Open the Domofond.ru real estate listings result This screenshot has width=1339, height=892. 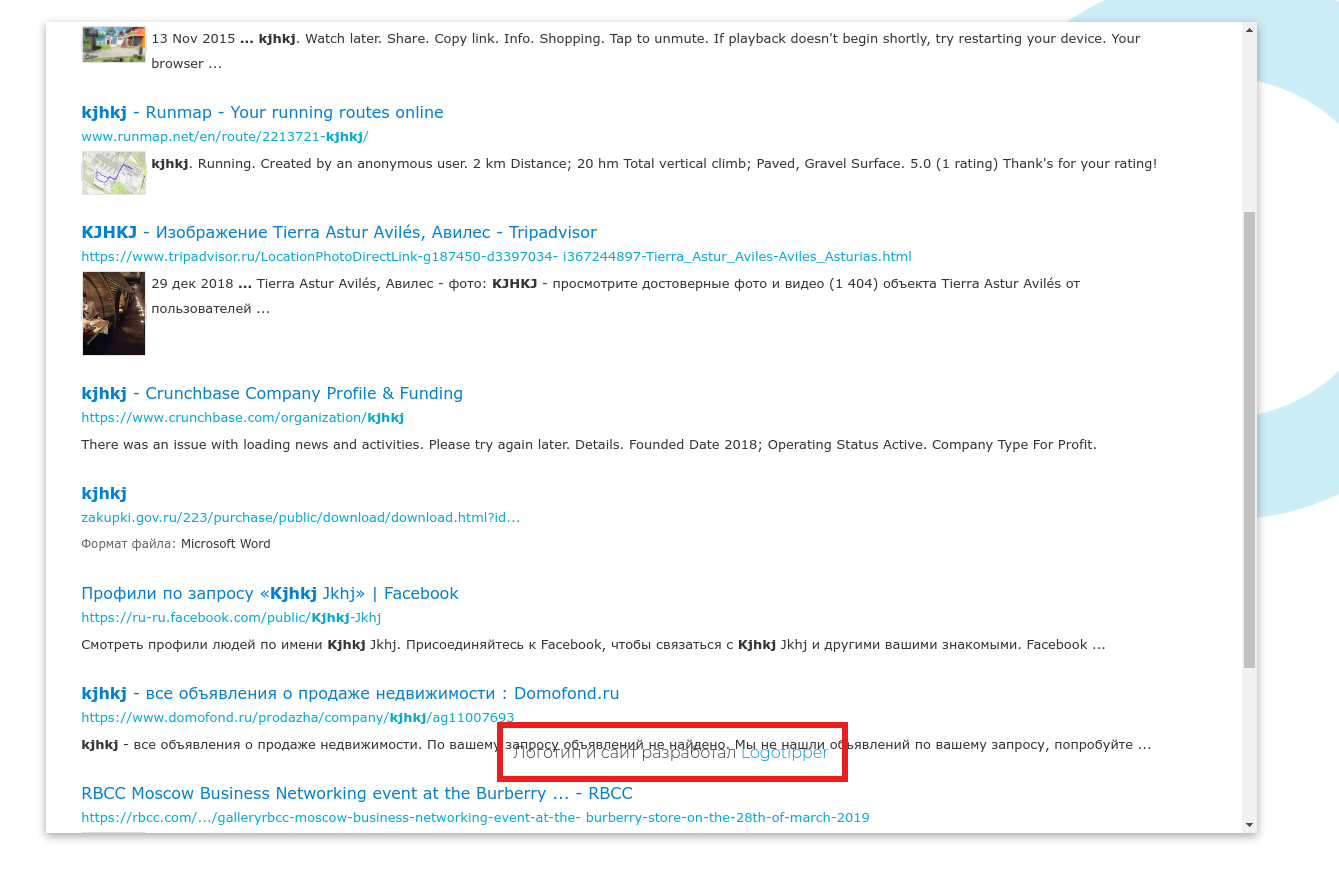(350, 693)
